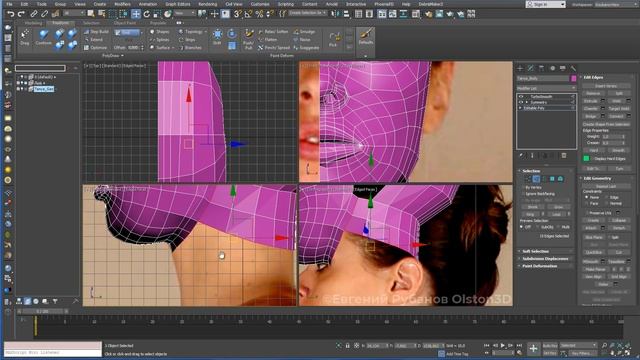Expand the Paint Deformation rollout
The width and height of the screenshot is (640, 360).
546,266
